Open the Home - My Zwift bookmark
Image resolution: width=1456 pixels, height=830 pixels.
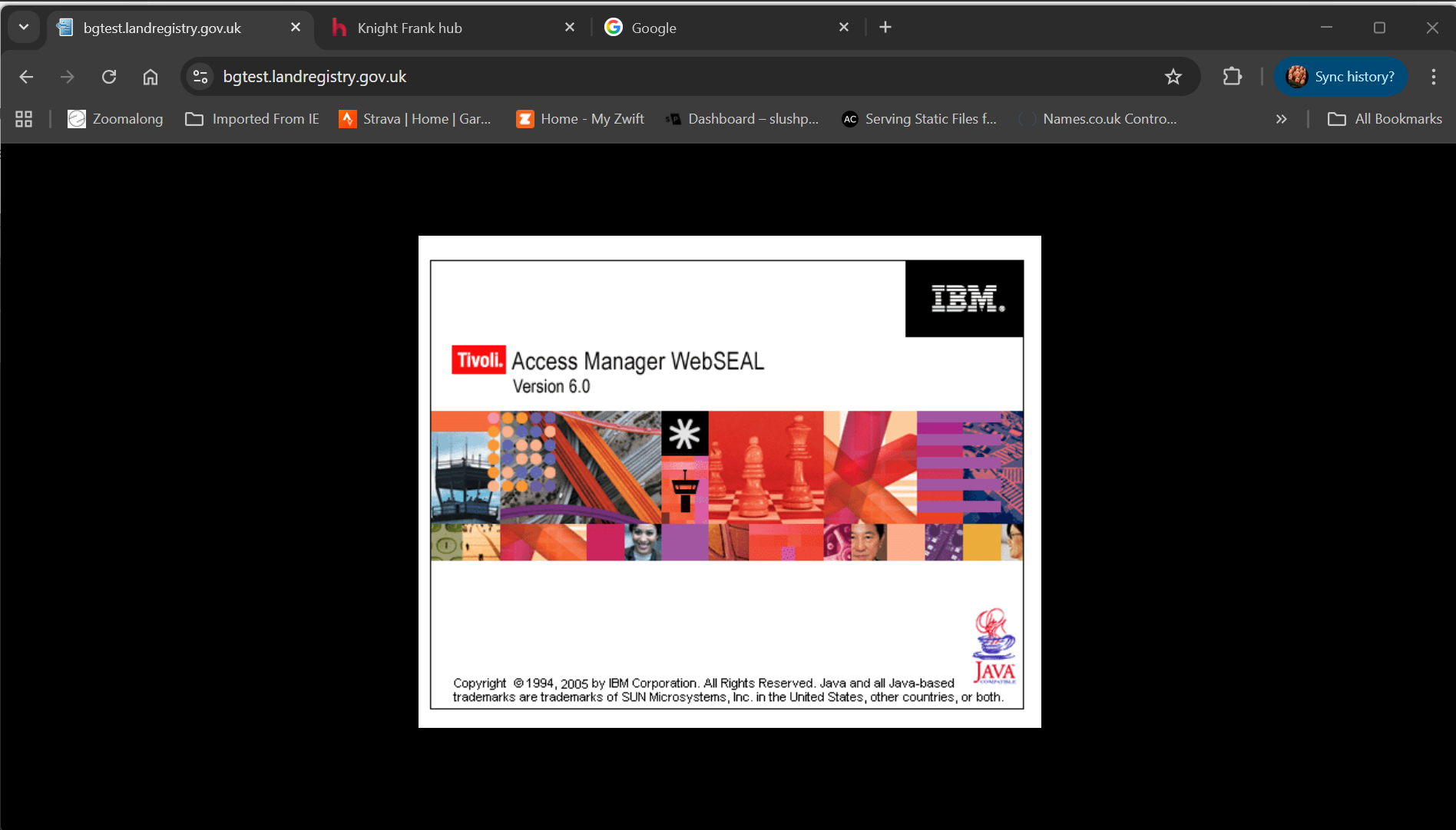click(581, 119)
